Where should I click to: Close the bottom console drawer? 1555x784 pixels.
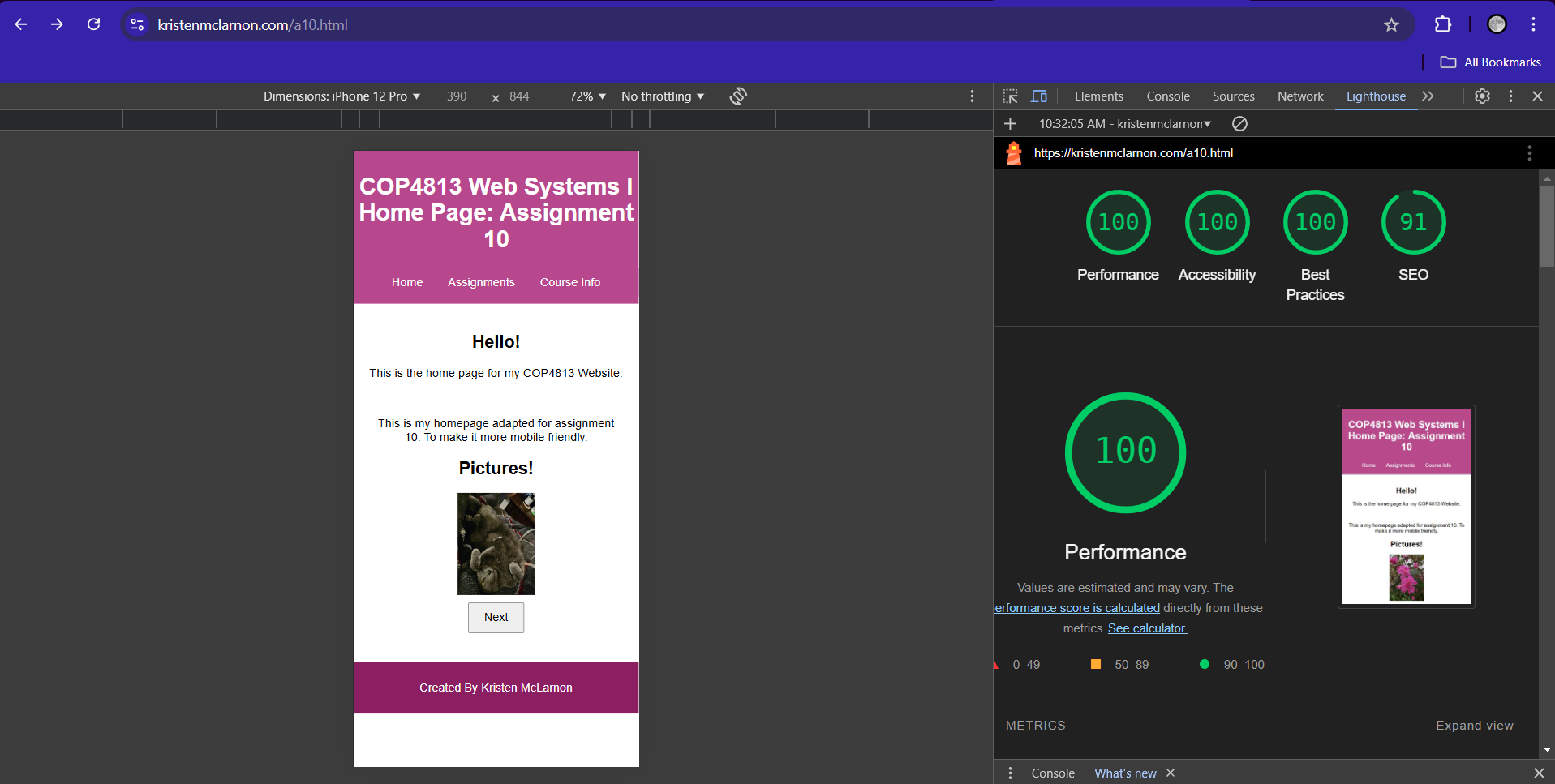[x=1538, y=773]
